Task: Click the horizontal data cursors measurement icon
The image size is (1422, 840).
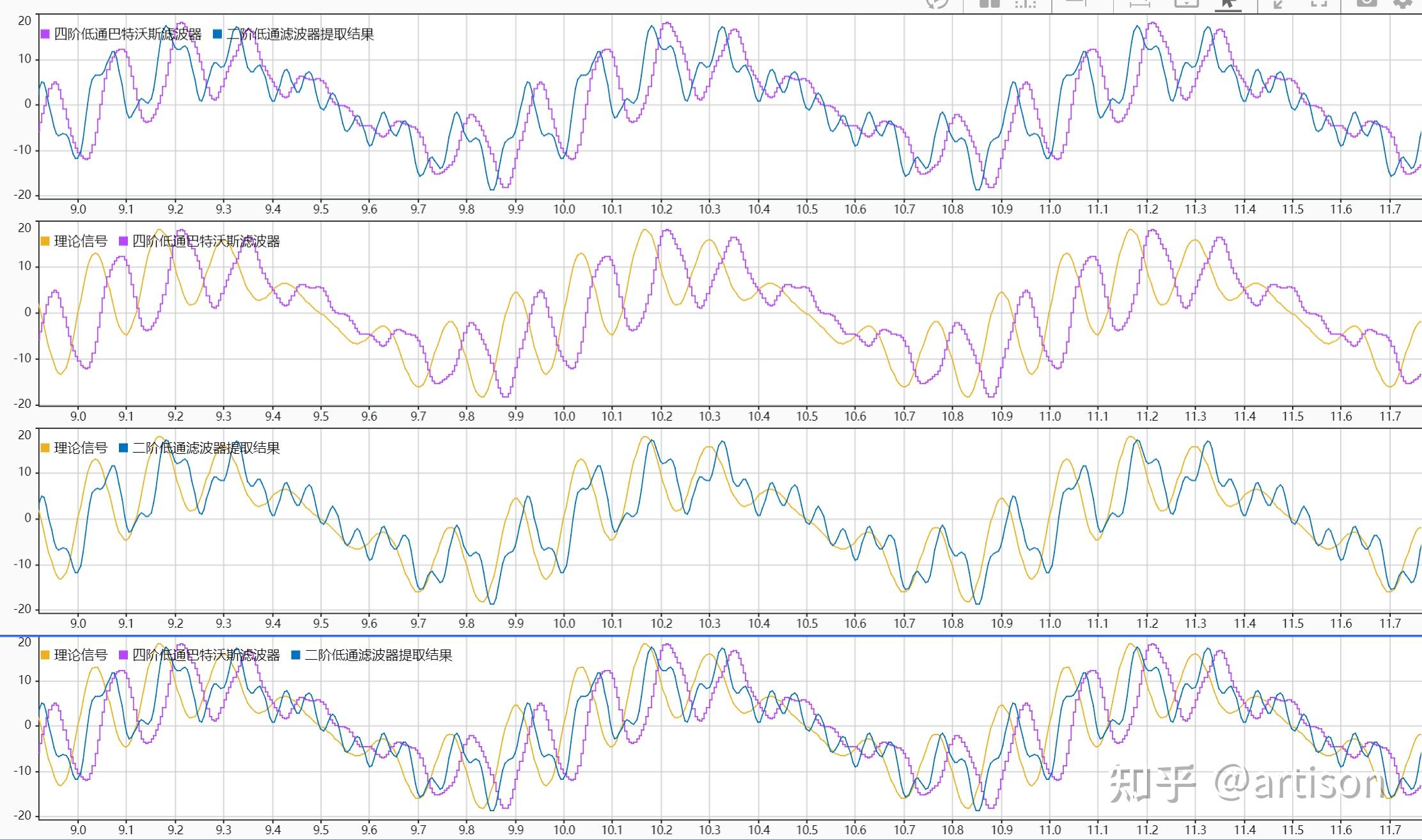Action: click(1139, 3)
